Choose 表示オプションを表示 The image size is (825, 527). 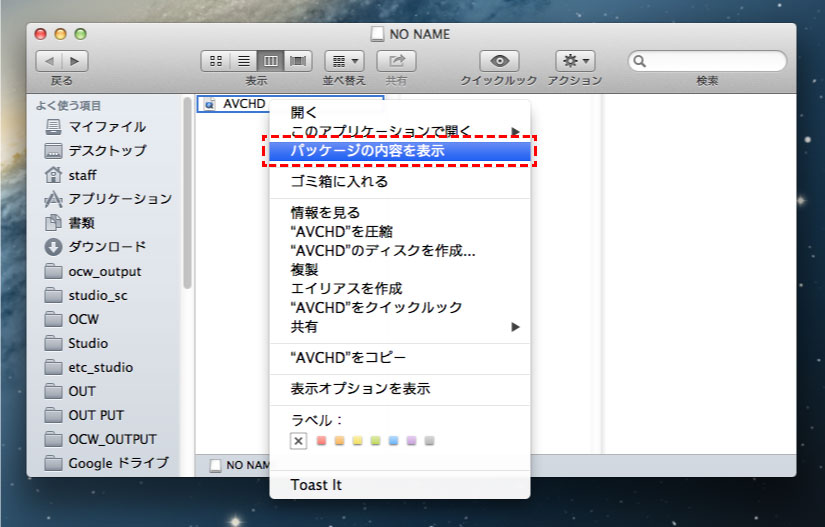click(399, 389)
